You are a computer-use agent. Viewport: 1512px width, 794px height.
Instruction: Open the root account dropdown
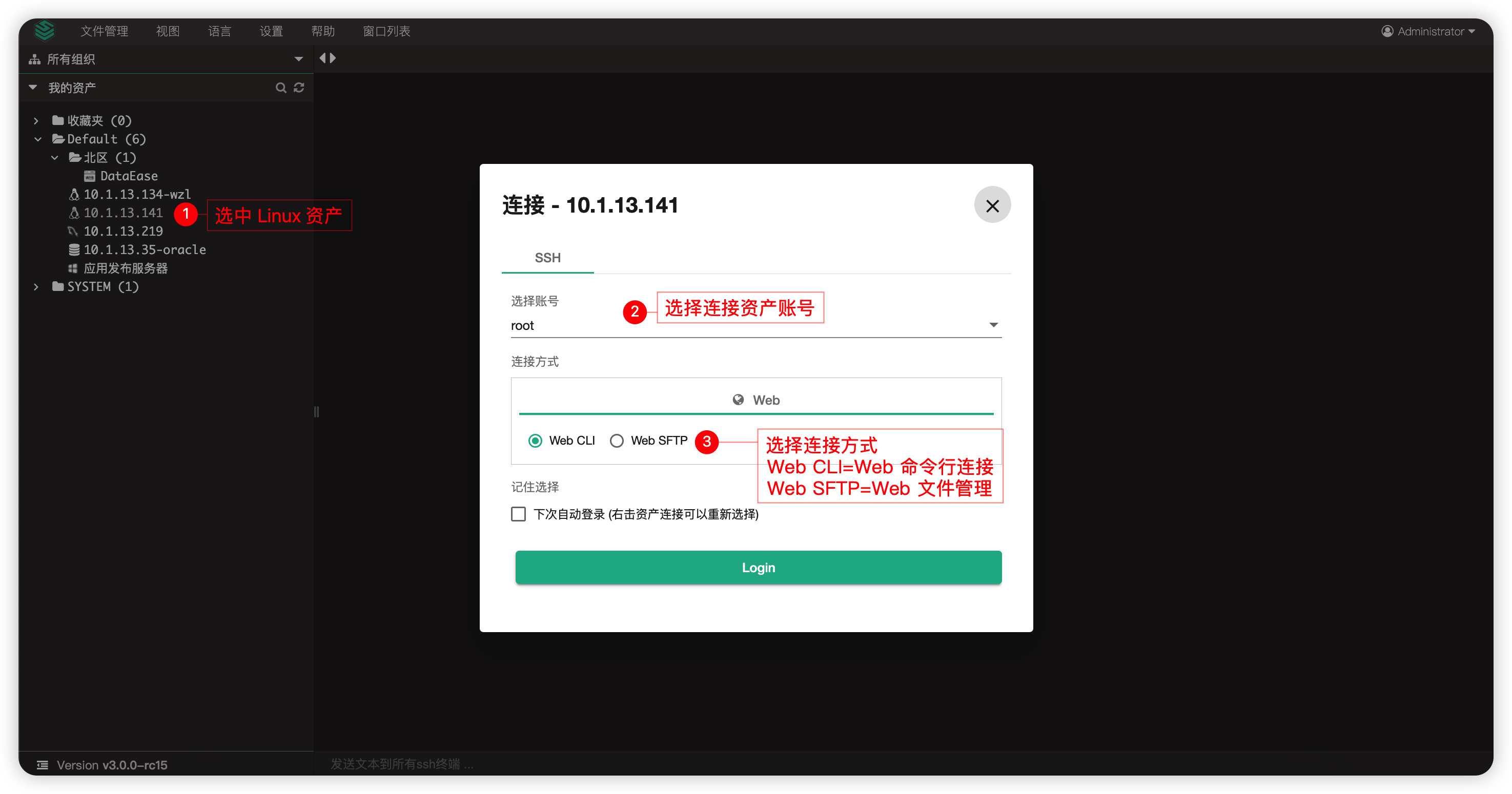tap(993, 324)
